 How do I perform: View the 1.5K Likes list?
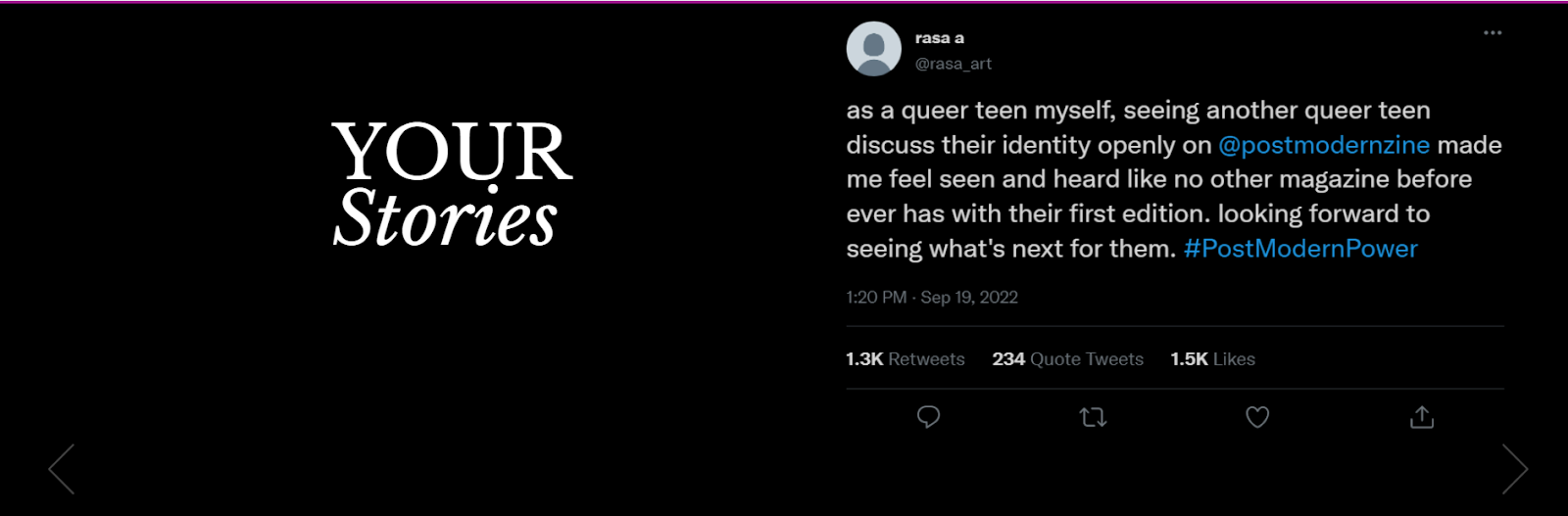(x=1212, y=359)
